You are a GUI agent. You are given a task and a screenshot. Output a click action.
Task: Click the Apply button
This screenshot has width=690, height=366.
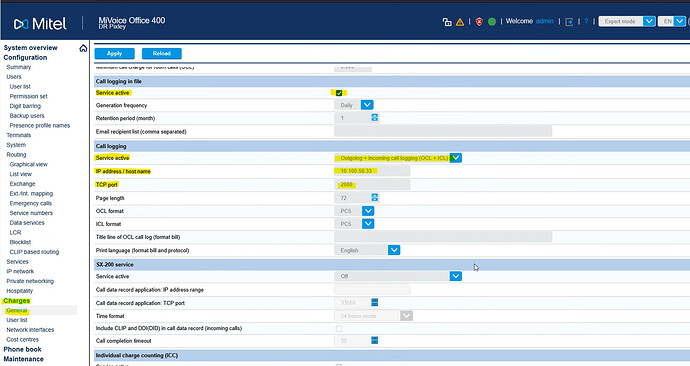[x=114, y=53]
